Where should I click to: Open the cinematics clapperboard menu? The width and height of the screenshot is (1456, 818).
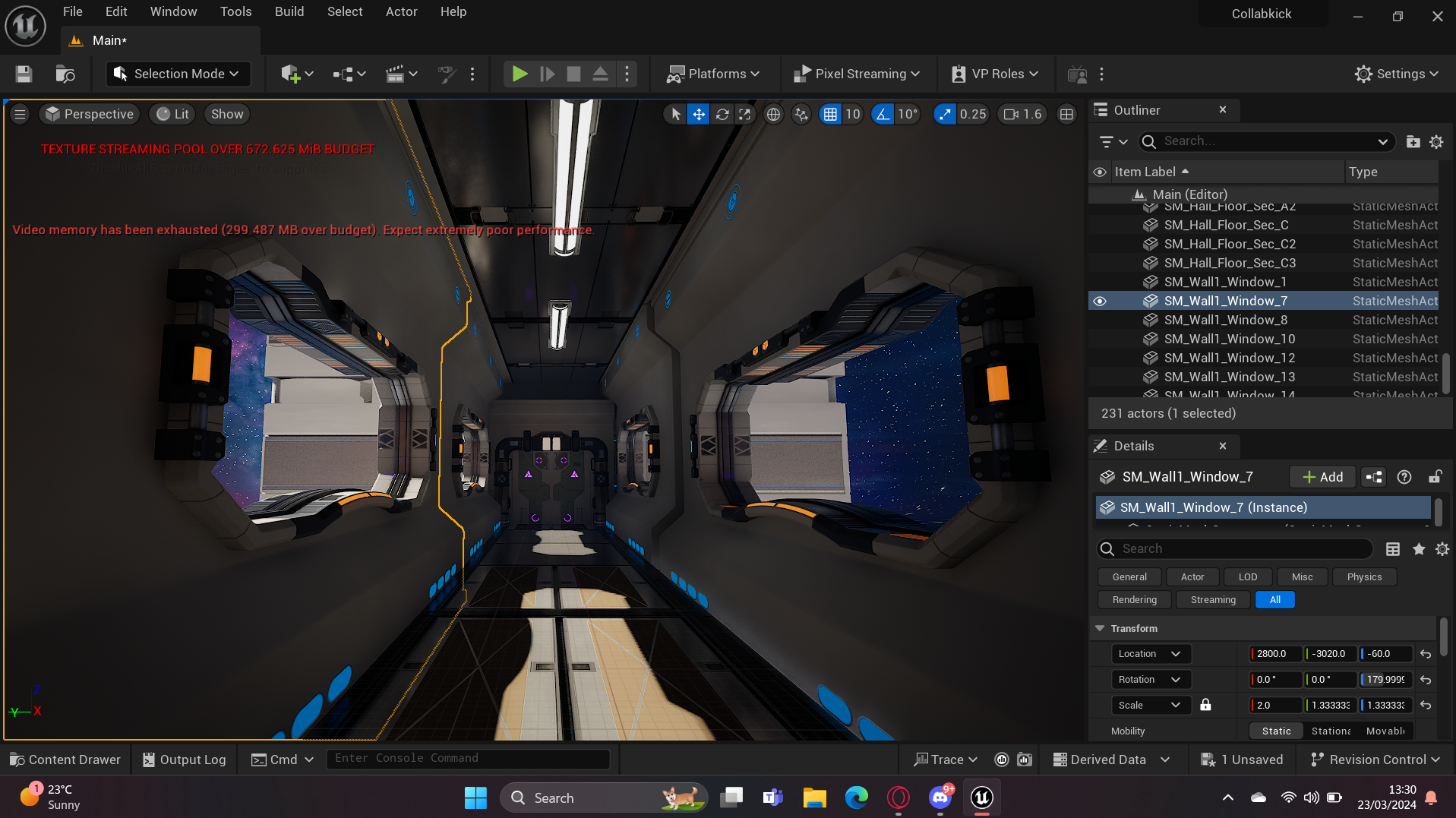(x=402, y=74)
